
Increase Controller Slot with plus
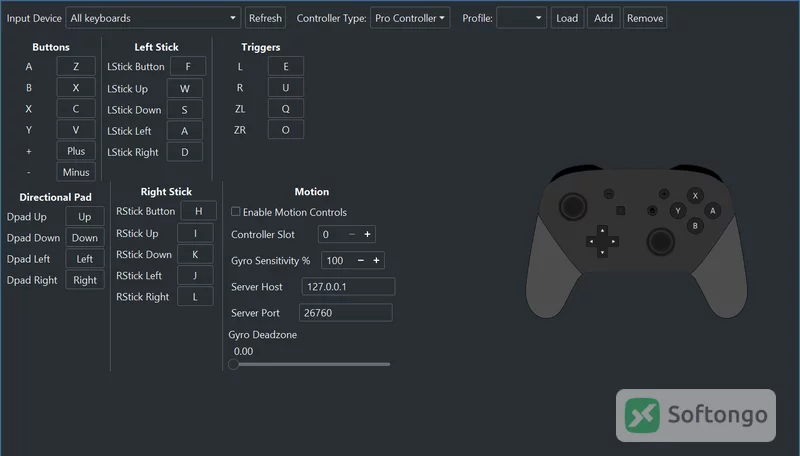(367, 234)
